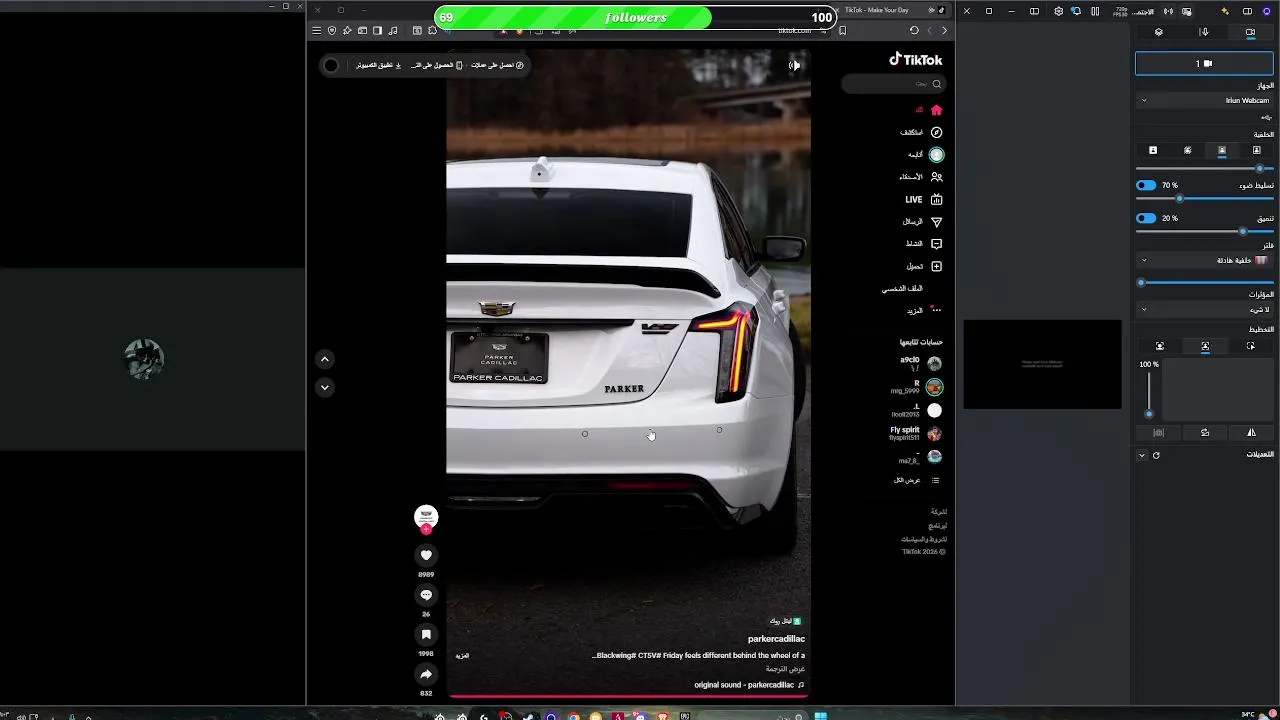Toggle the video volume speaker icon
Screen dimensions: 1280x720
[x=794, y=65]
